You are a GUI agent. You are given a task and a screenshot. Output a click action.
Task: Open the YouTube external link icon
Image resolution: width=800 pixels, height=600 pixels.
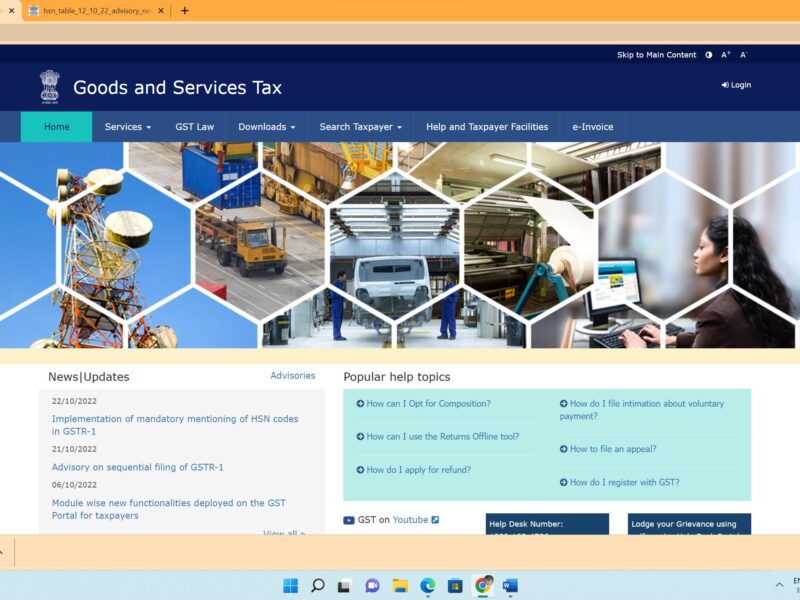click(435, 520)
